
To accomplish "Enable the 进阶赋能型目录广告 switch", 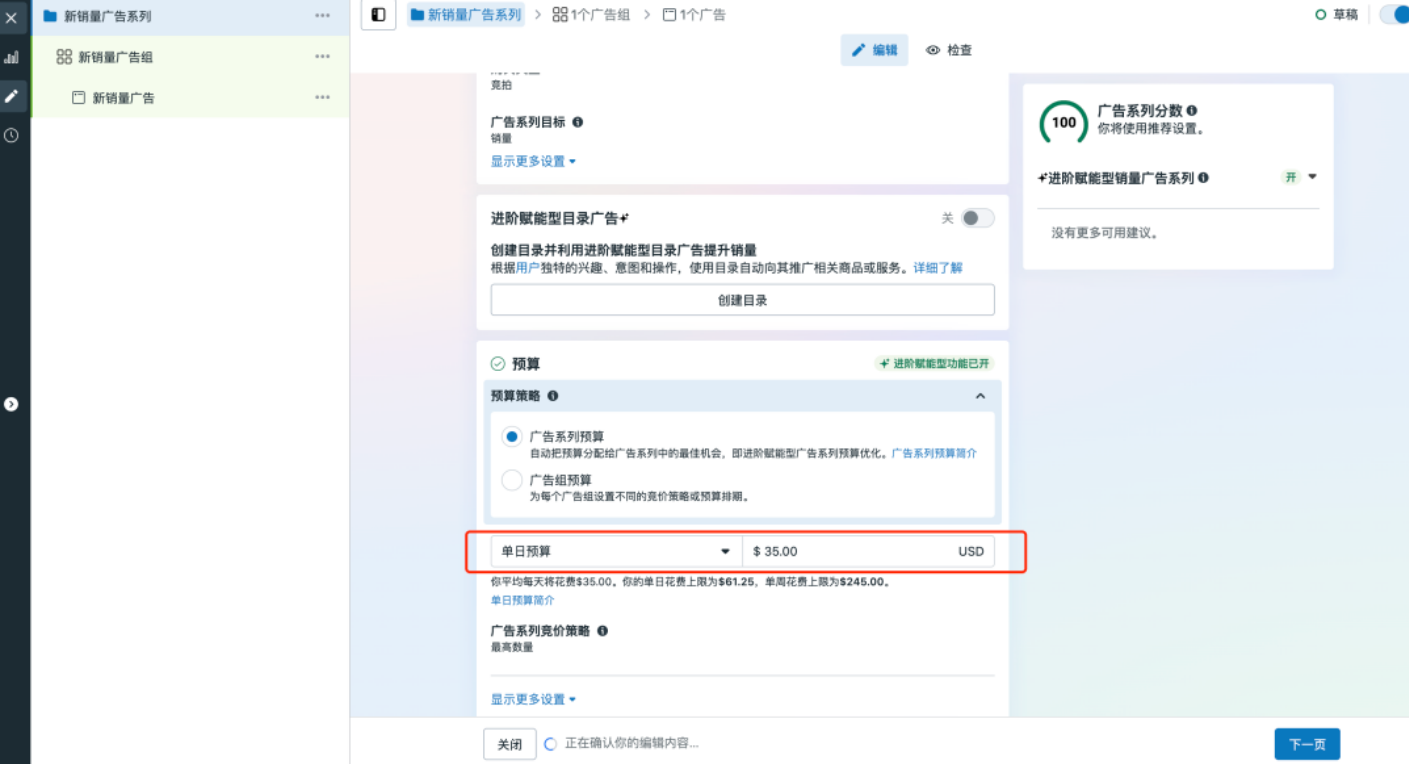I will click(977, 217).
